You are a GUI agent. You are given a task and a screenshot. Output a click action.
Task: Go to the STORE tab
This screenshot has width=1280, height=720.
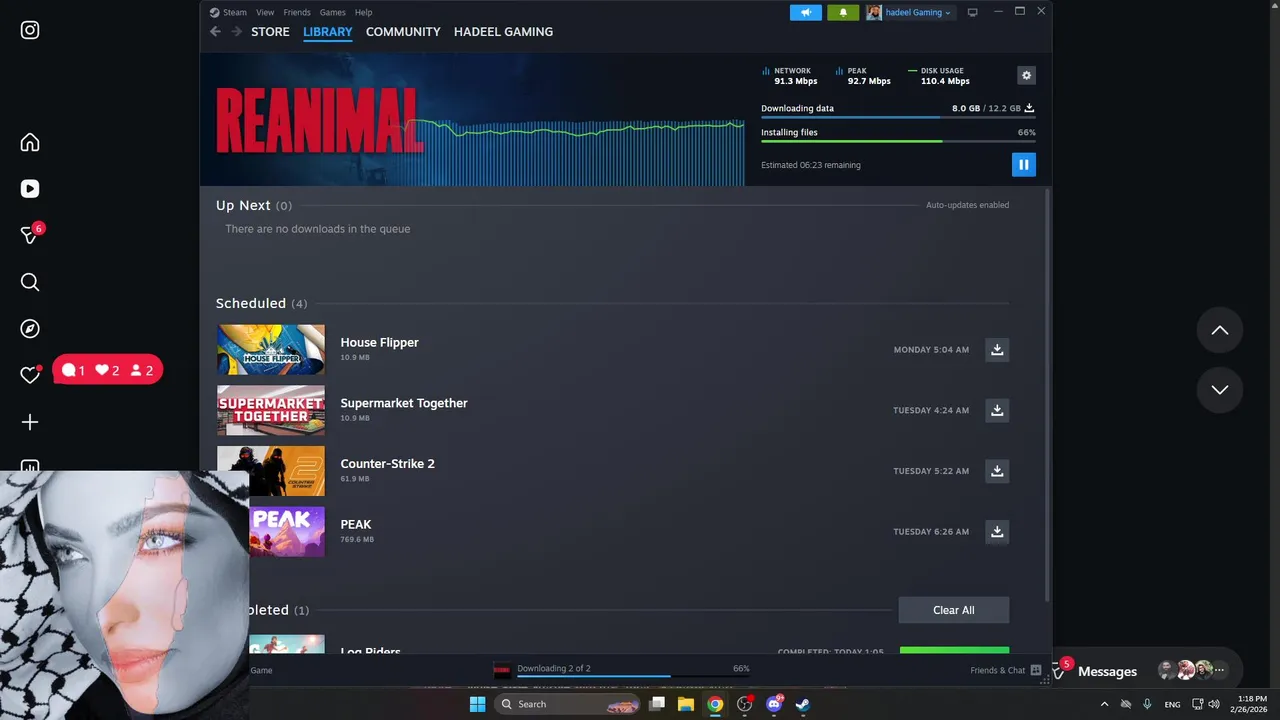[270, 32]
